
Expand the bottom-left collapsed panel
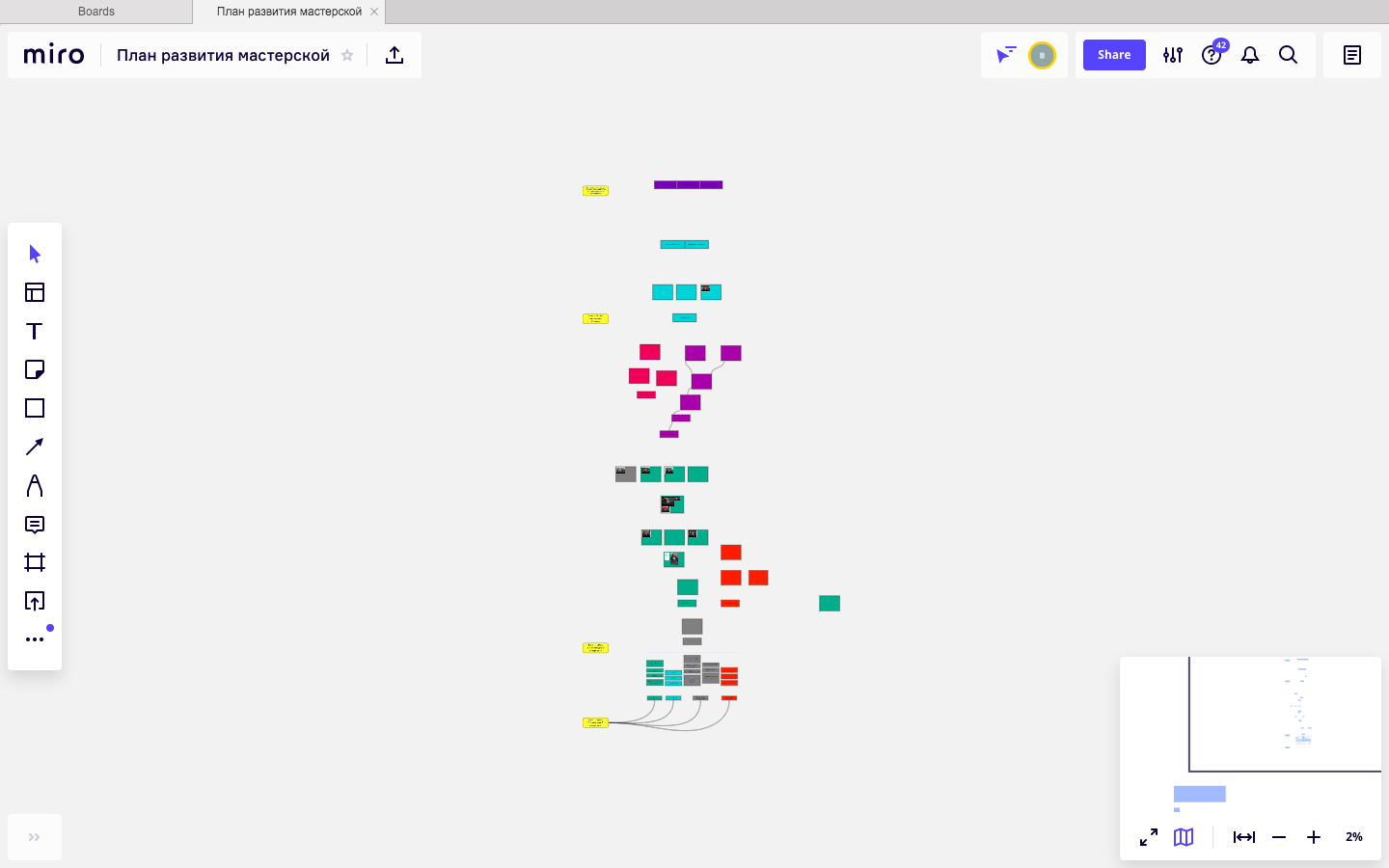[x=35, y=837]
